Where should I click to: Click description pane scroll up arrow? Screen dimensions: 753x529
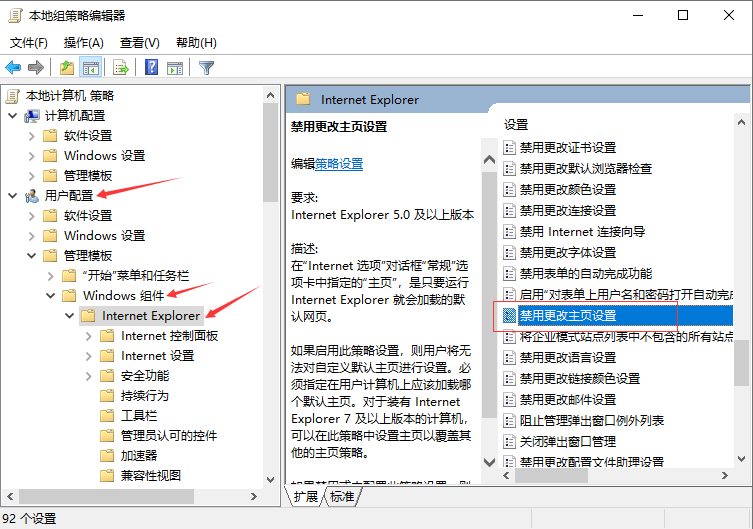pos(489,160)
